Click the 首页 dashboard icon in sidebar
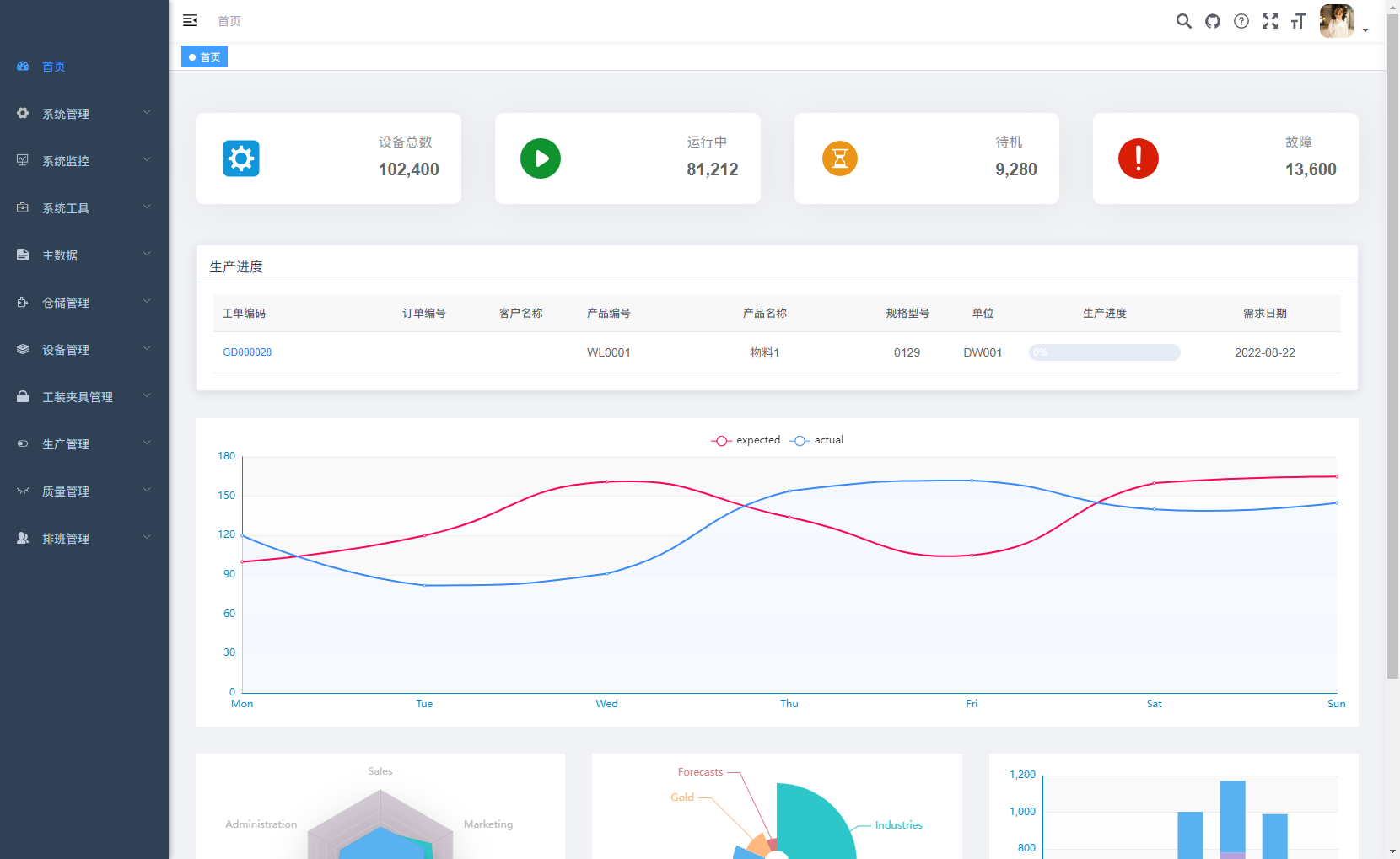 (x=23, y=66)
